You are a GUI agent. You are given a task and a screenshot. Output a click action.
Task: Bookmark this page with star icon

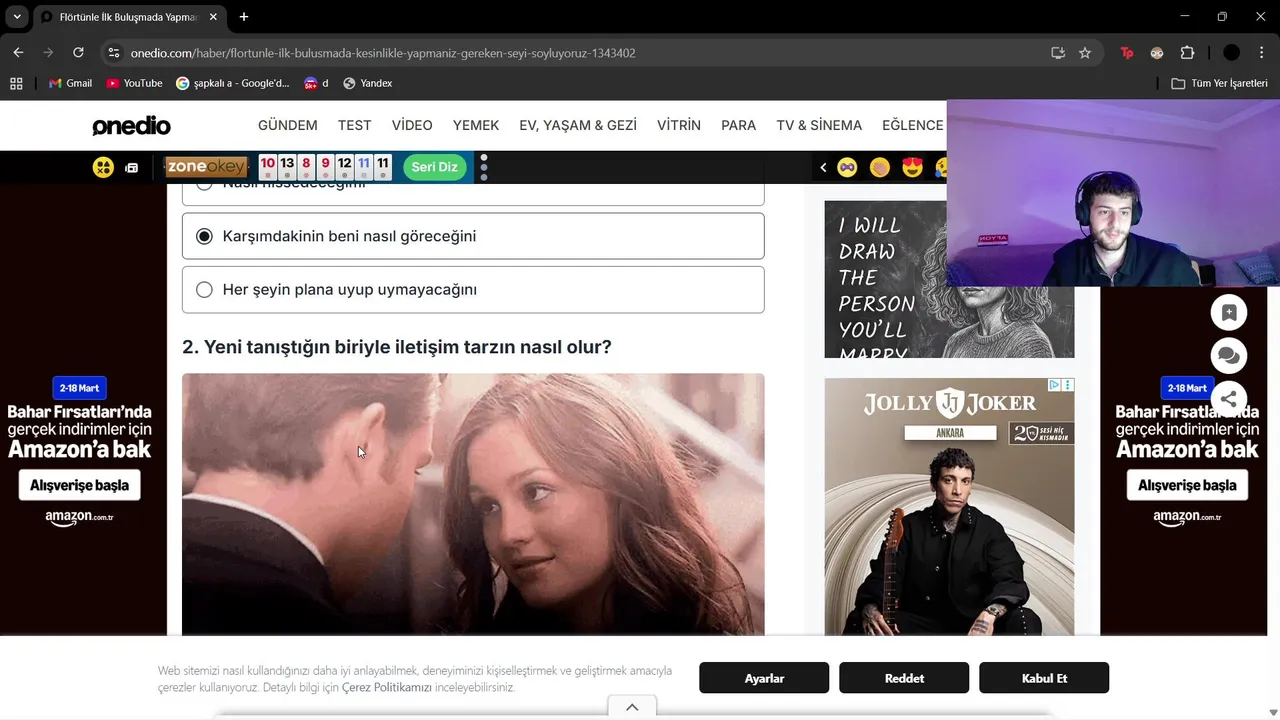(1085, 53)
